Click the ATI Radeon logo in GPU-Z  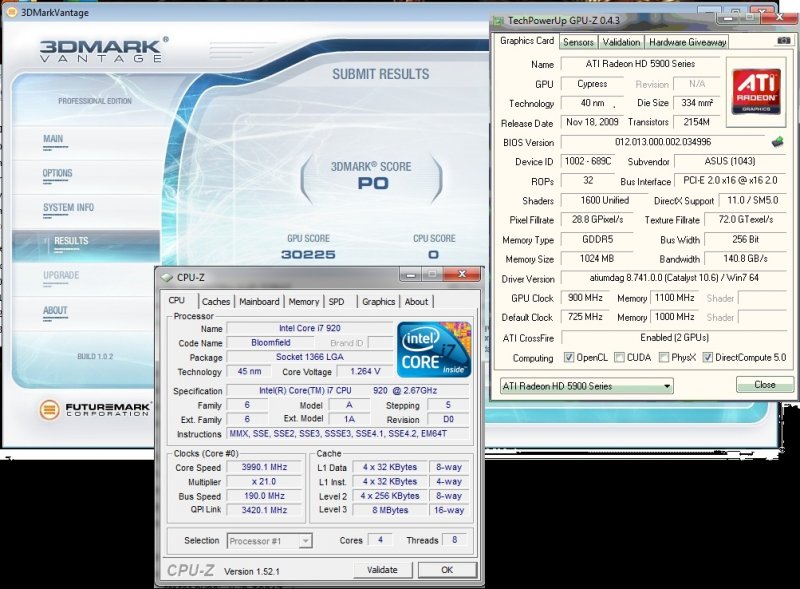[756, 91]
